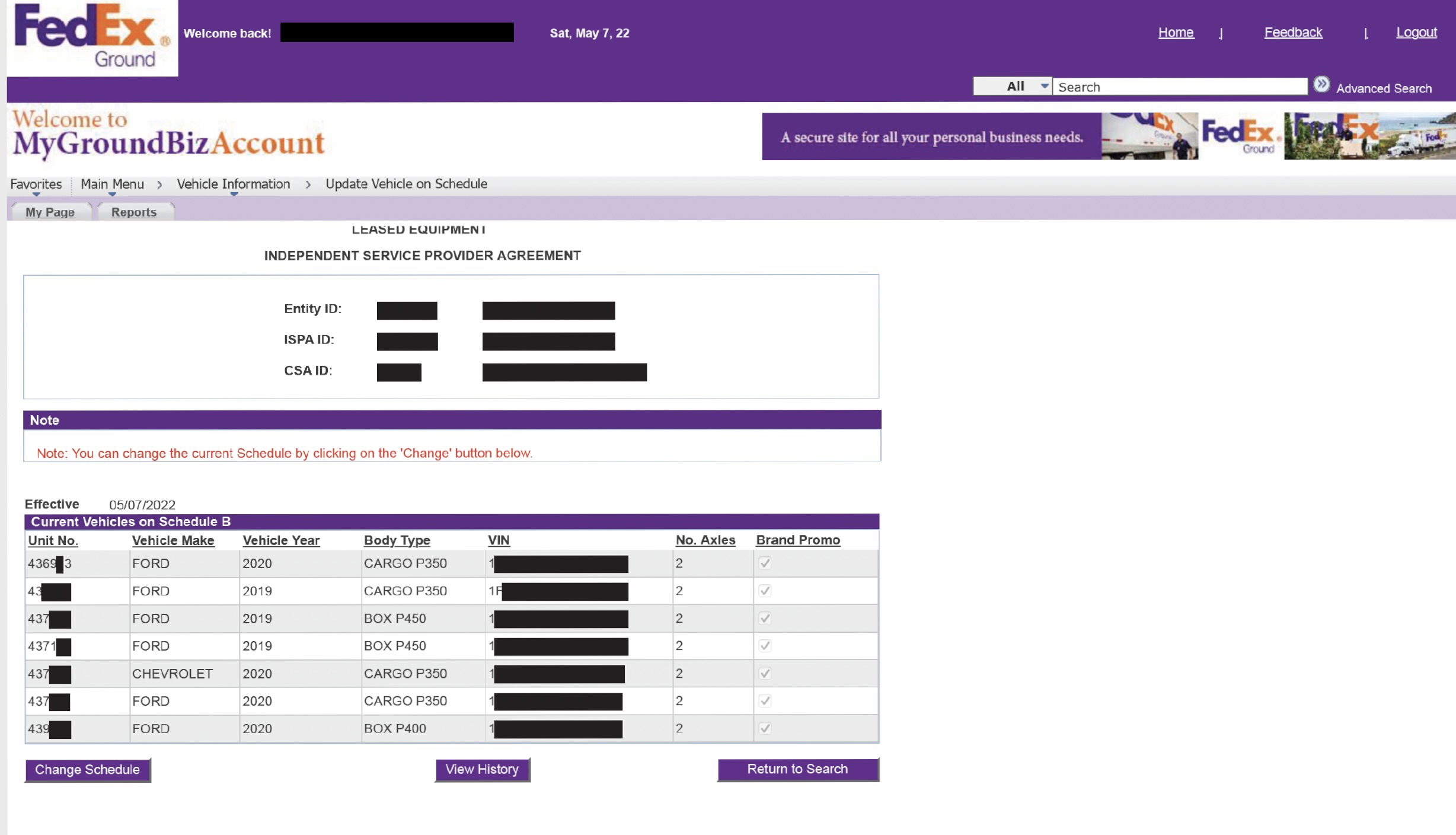Click the breadcrumb arrow after Vehicle Information
The image size is (1456, 835).
(x=308, y=184)
